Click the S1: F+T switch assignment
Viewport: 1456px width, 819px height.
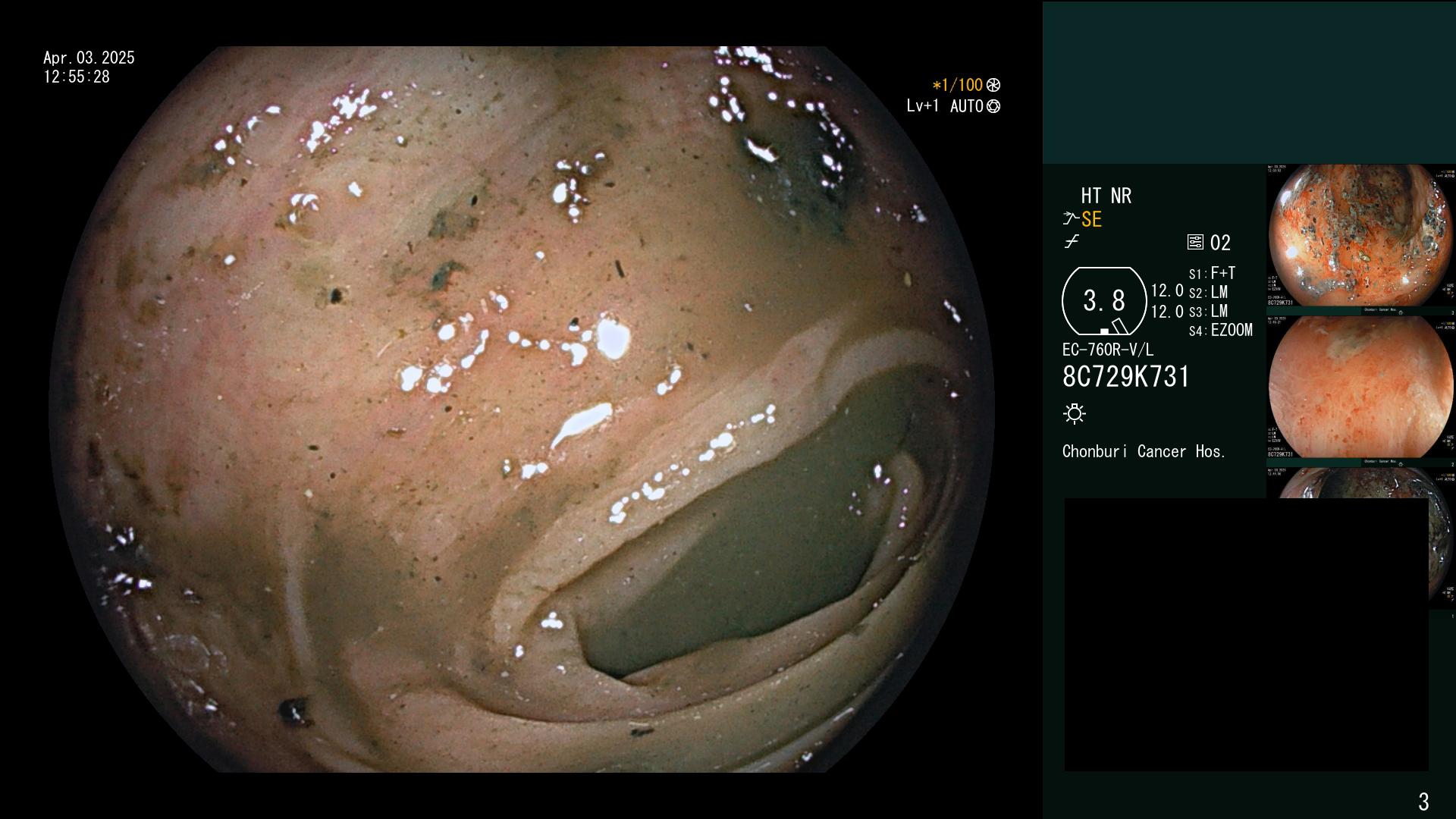(x=1213, y=273)
